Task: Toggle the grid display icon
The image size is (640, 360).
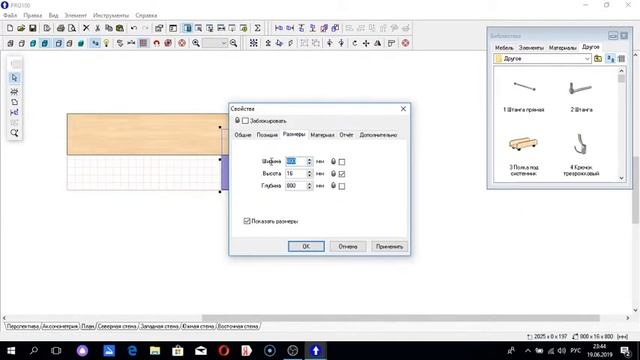Action: click(x=143, y=43)
